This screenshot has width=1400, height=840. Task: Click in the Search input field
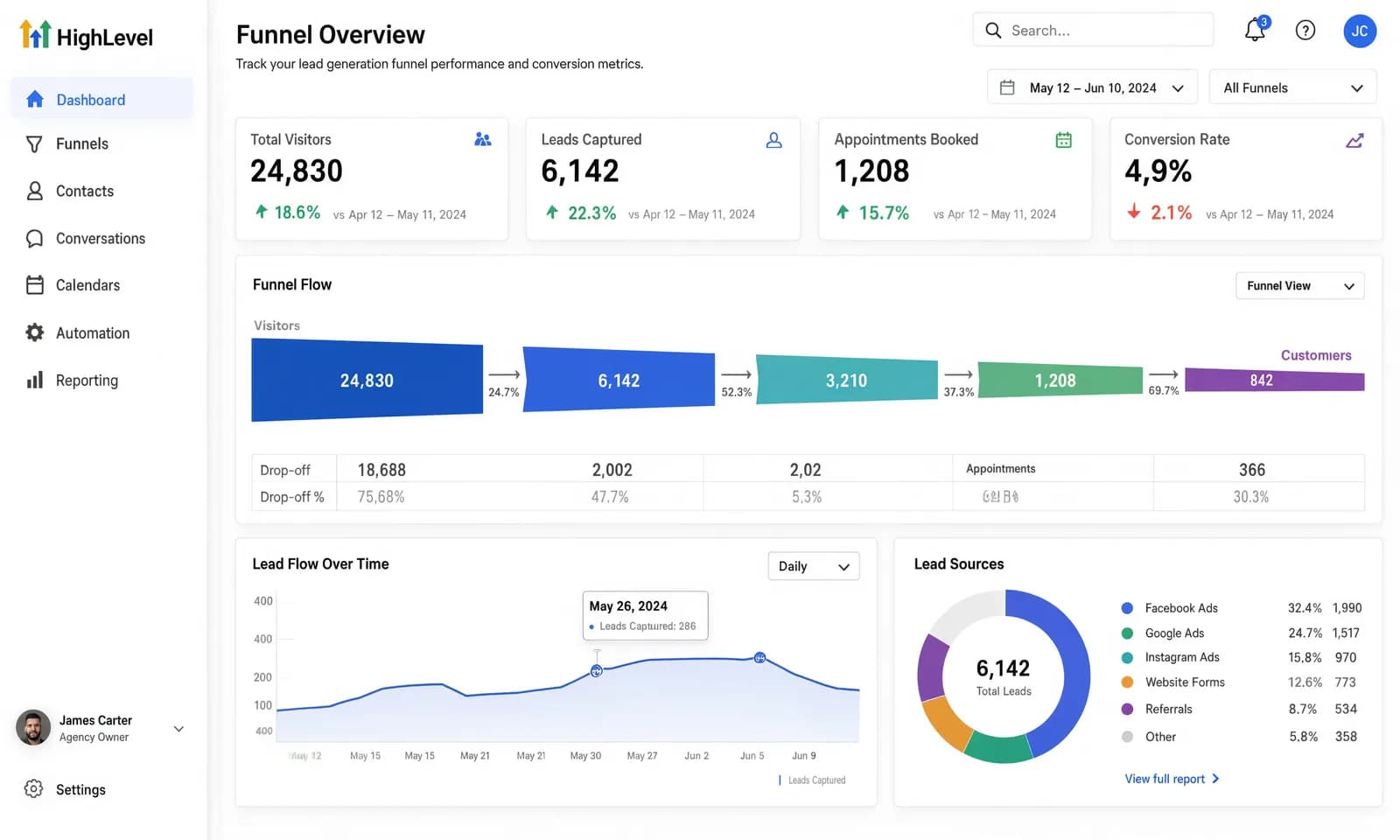(1093, 30)
